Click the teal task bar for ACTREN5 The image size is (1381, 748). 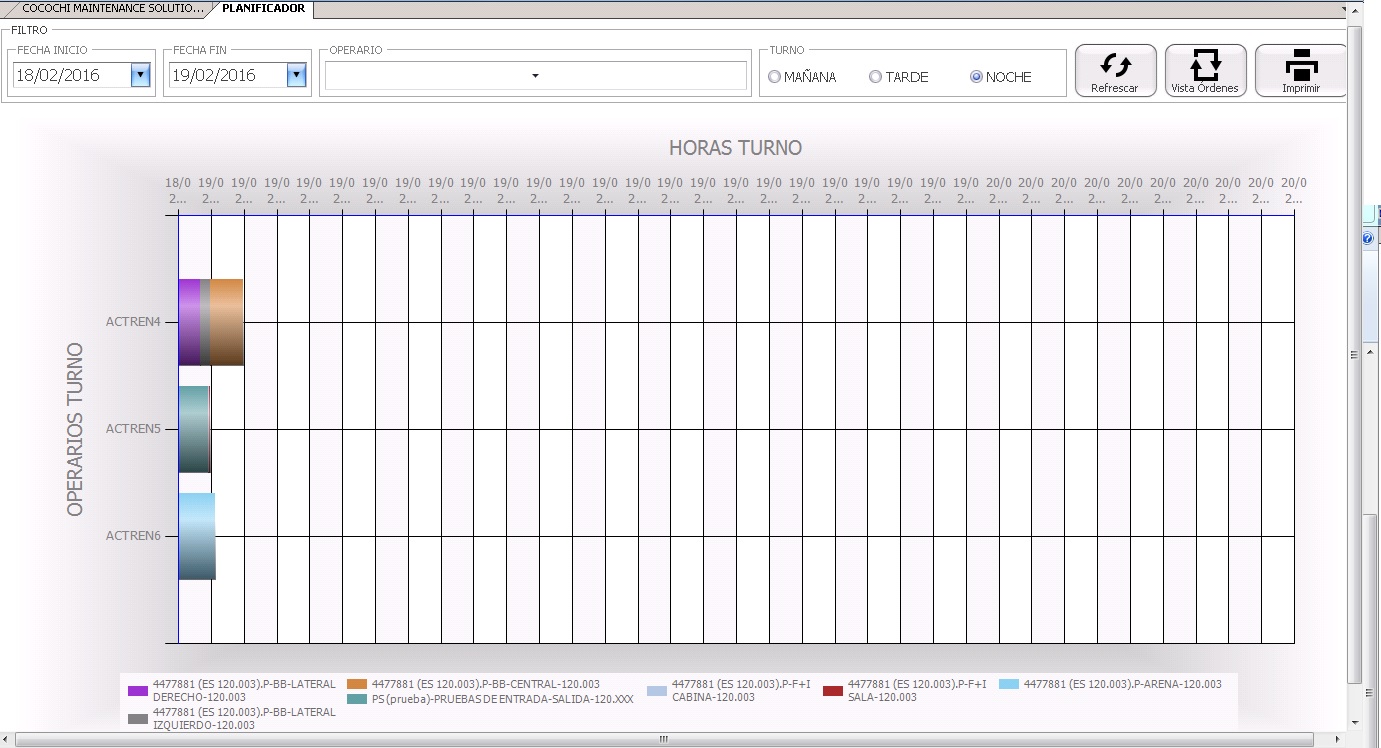(194, 429)
